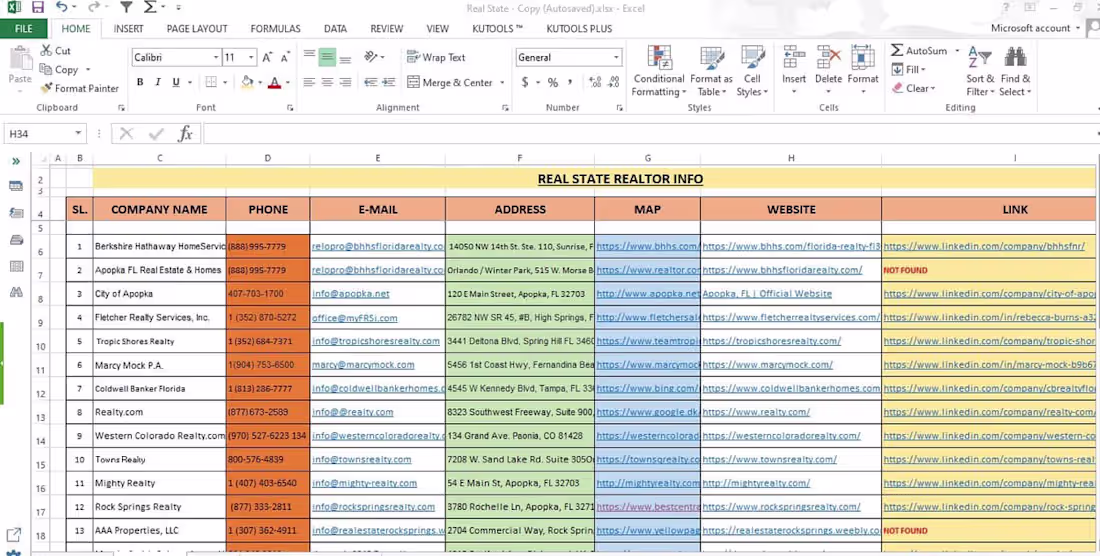Click Decrease Indent icon
The image size is (1100, 556).
(x=370, y=82)
